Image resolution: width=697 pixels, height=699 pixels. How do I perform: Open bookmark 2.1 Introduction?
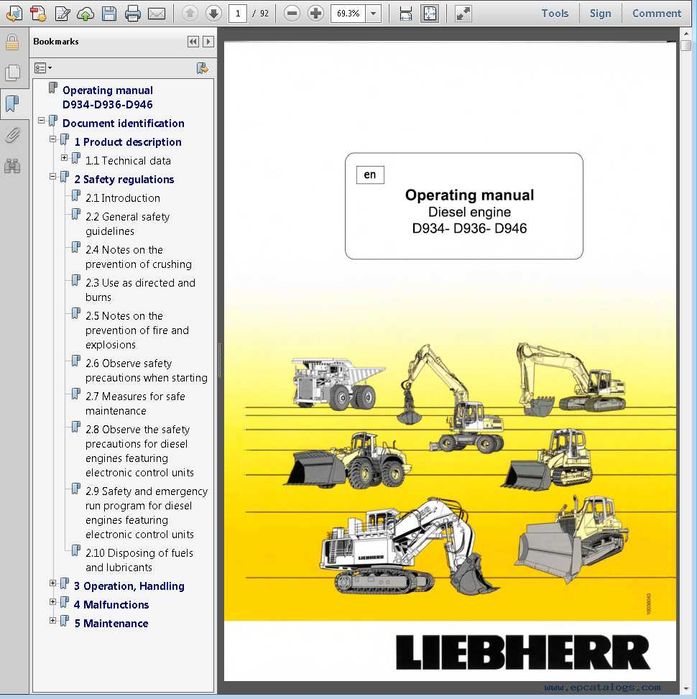click(123, 198)
